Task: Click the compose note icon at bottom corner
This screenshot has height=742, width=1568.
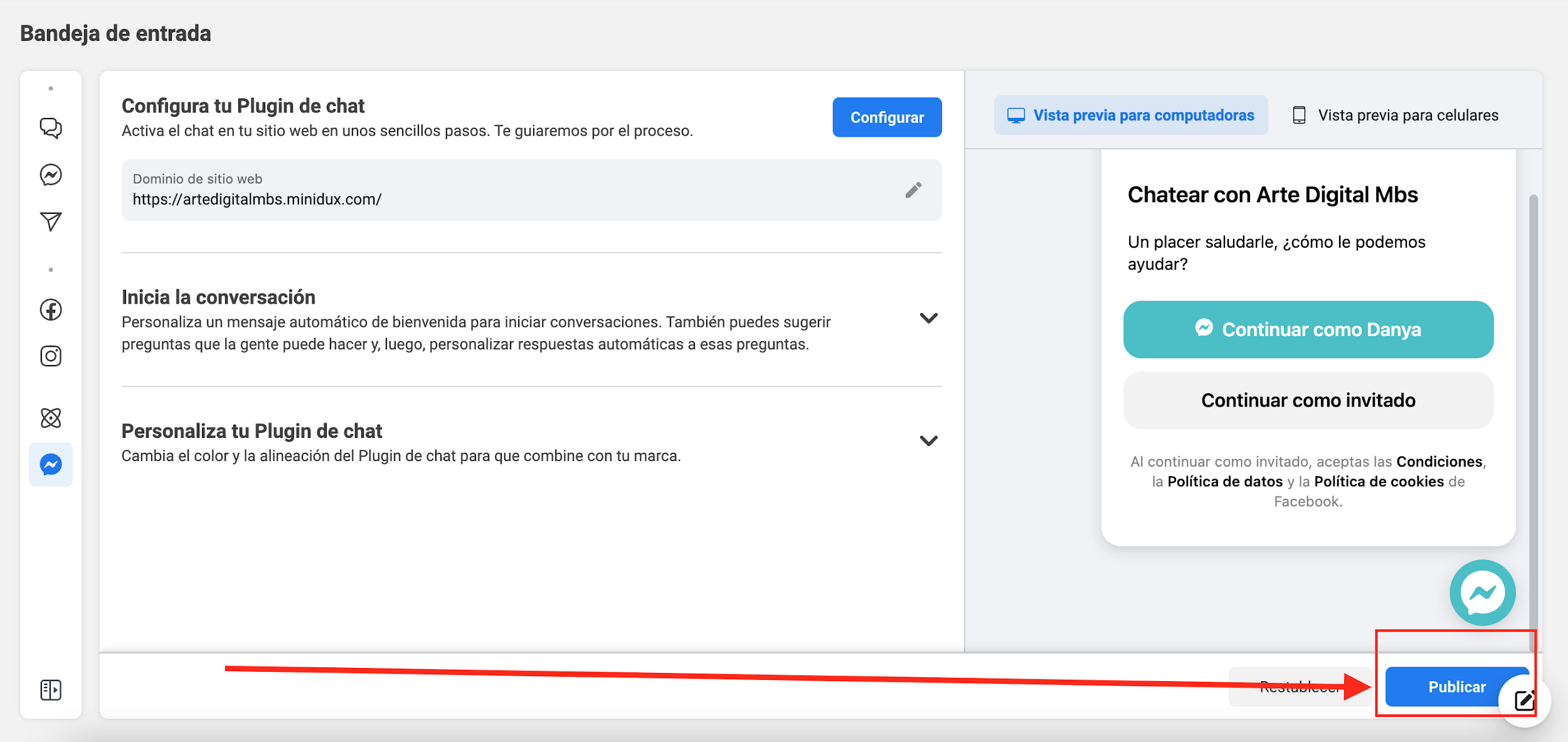Action: click(1524, 700)
